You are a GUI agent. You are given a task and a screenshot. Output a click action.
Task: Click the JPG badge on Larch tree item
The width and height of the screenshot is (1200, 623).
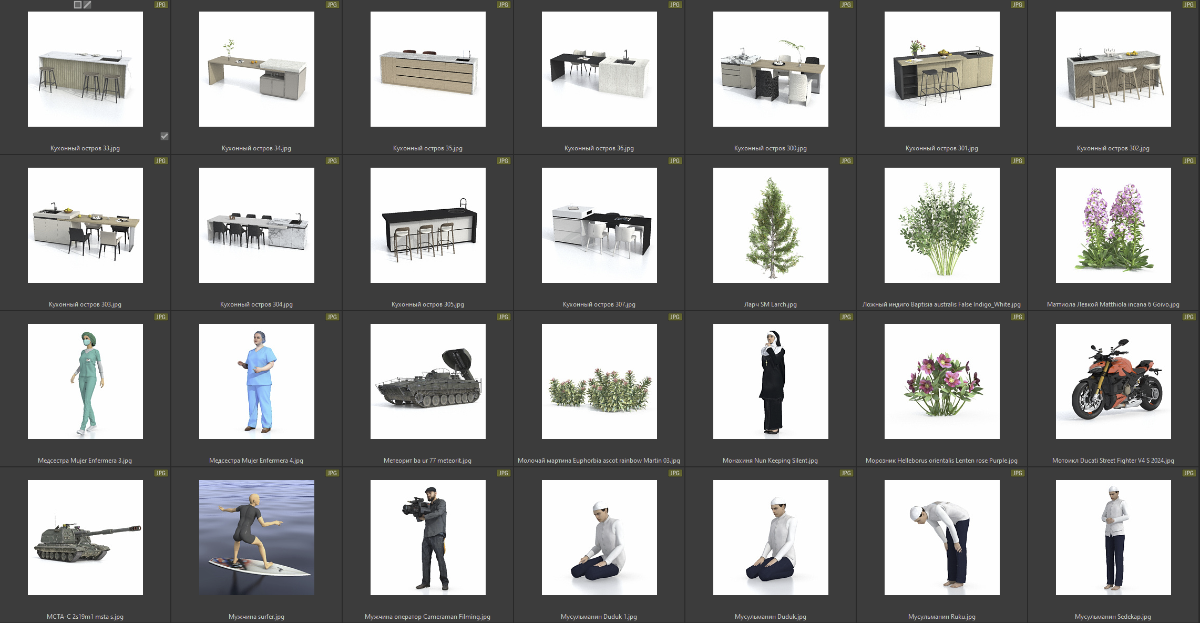(x=846, y=161)
